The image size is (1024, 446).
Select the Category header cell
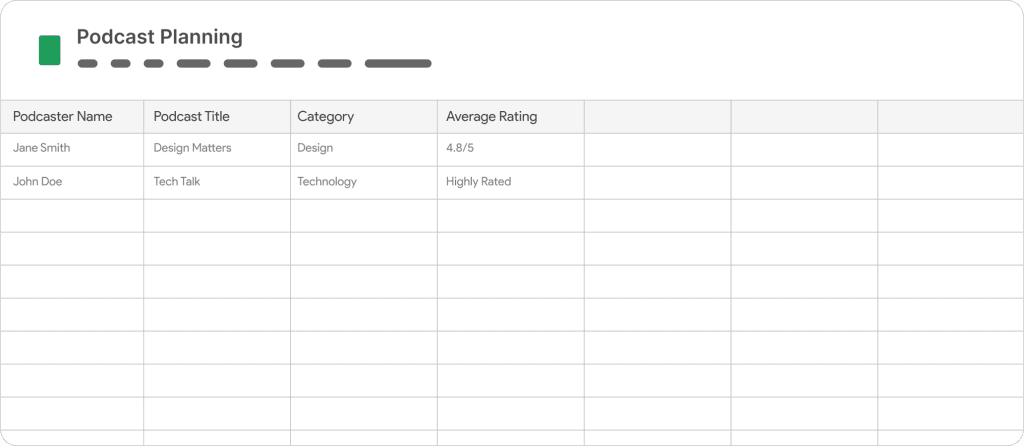tap(364, 117)
